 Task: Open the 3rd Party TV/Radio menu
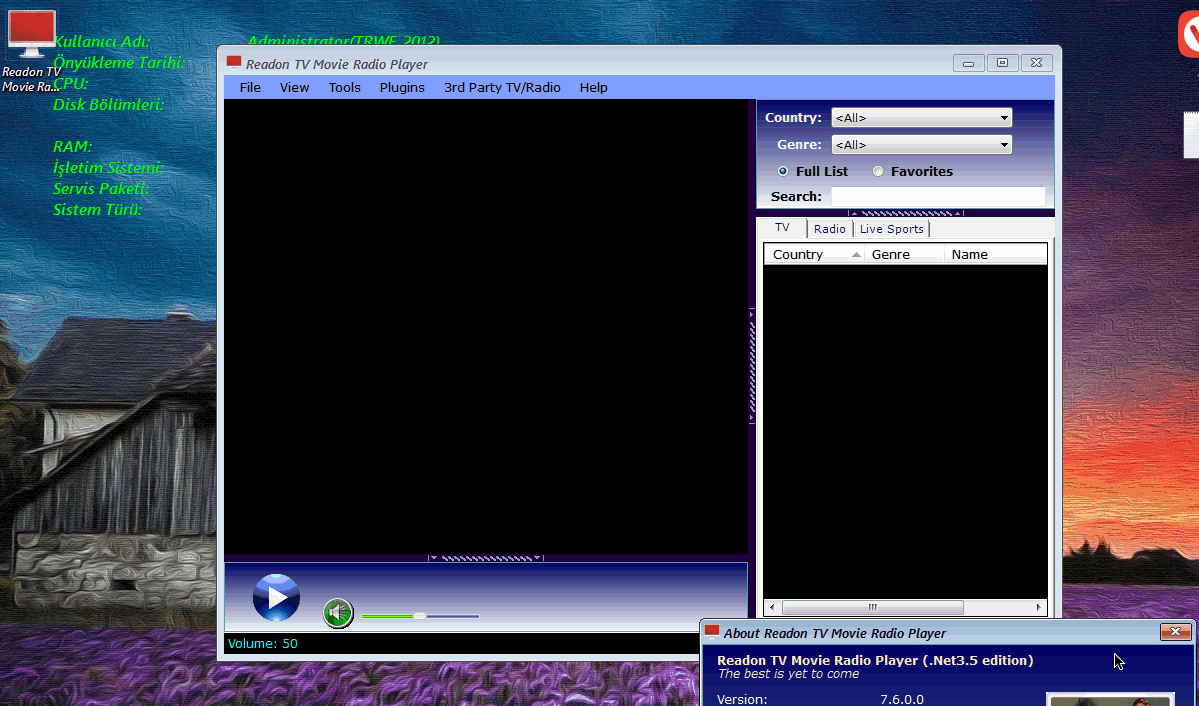point(502,87)
